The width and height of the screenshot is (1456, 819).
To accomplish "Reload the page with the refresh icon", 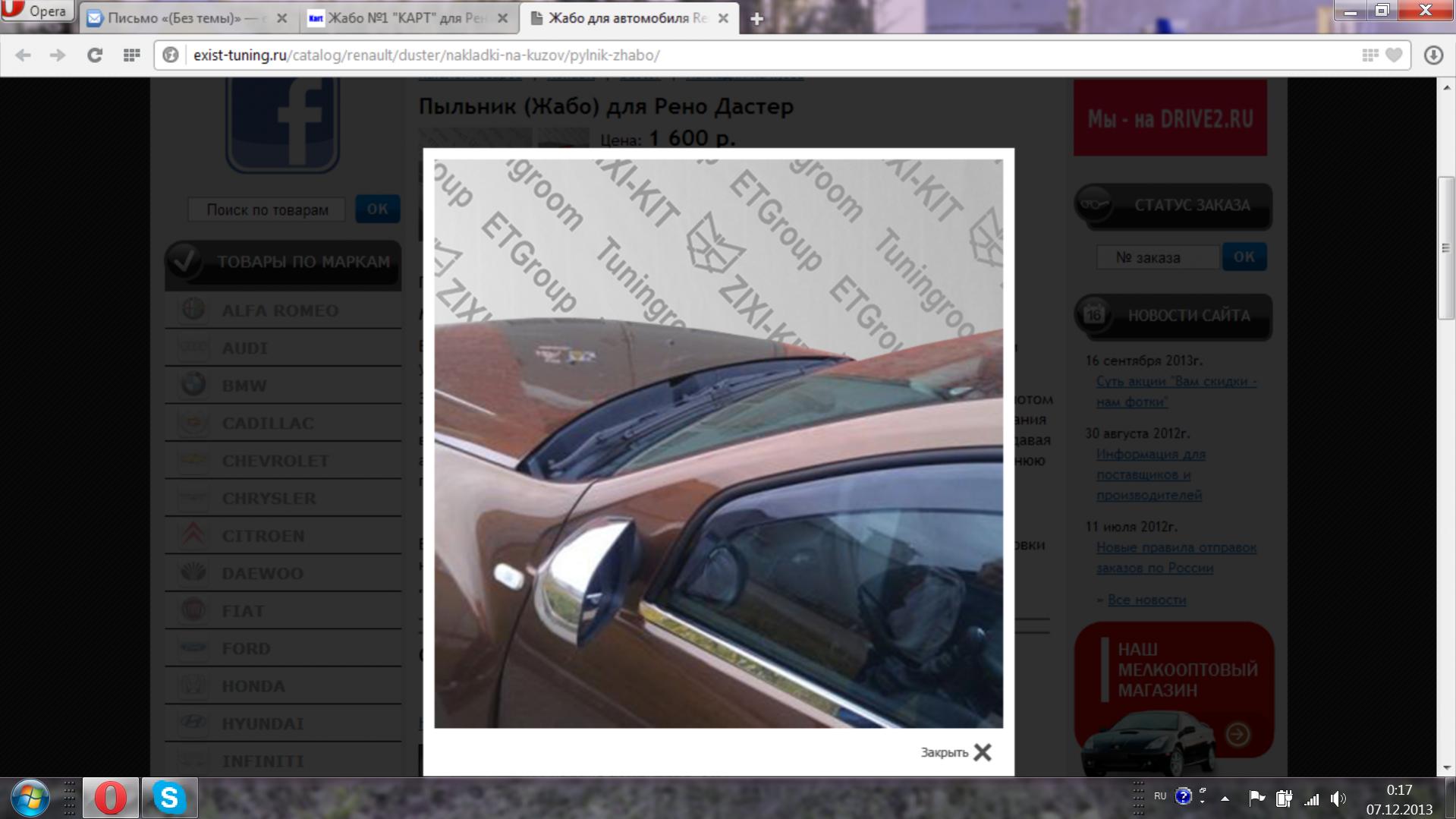I will point(95,55).
